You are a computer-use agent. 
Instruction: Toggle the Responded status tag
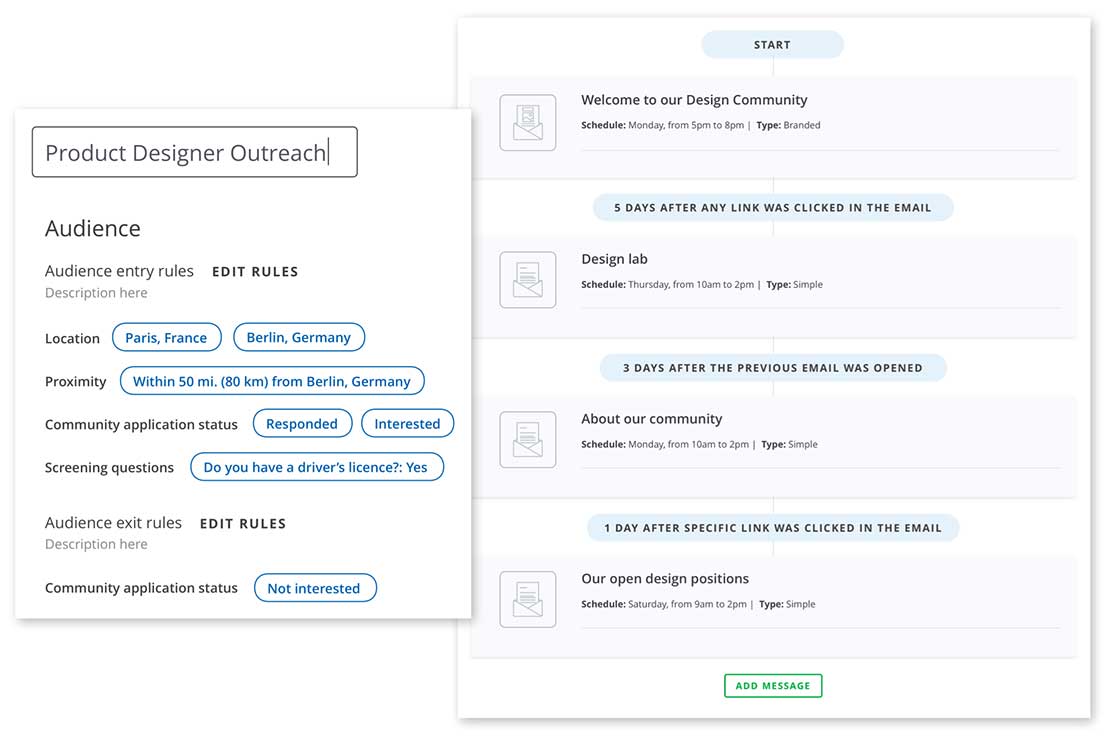click(x=301, y=424)
